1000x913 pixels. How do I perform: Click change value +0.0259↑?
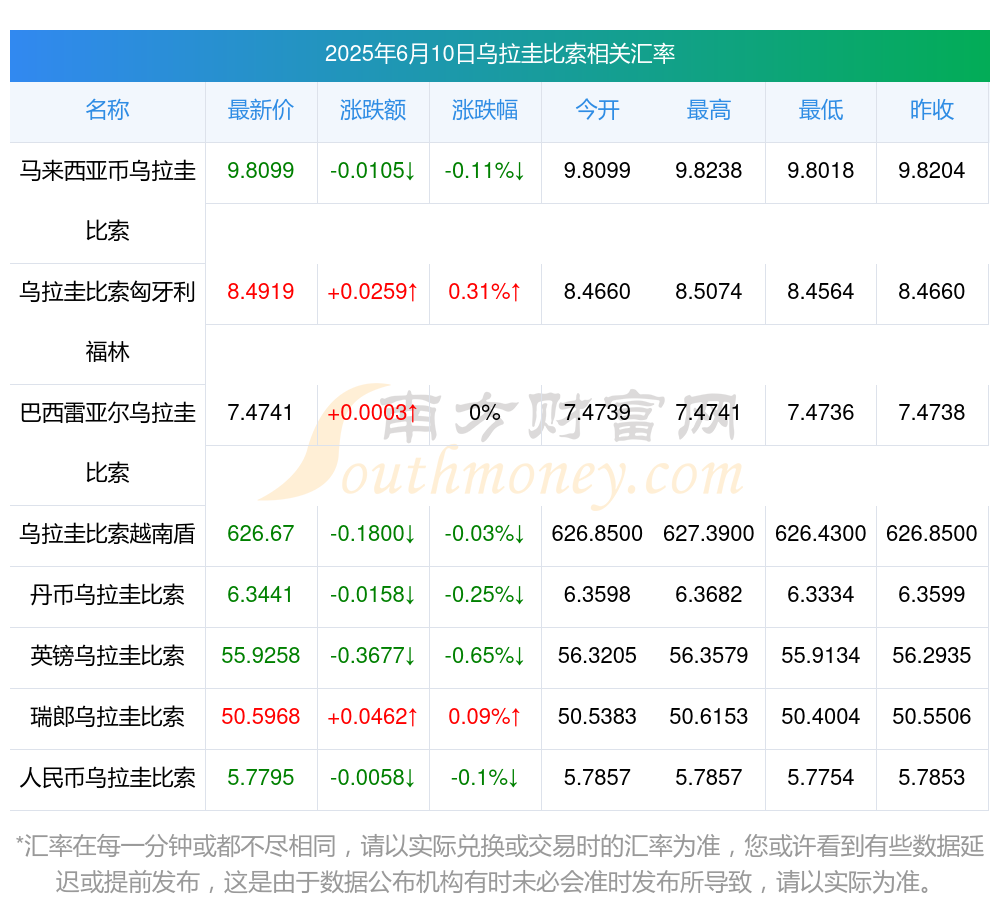pyautogui.click(x=373, y=291)
